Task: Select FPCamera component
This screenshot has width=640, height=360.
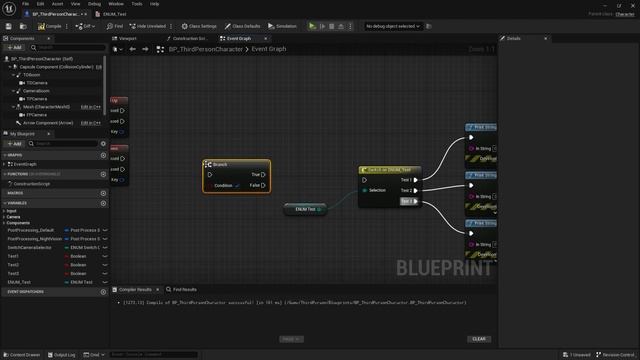Action: 37,115
